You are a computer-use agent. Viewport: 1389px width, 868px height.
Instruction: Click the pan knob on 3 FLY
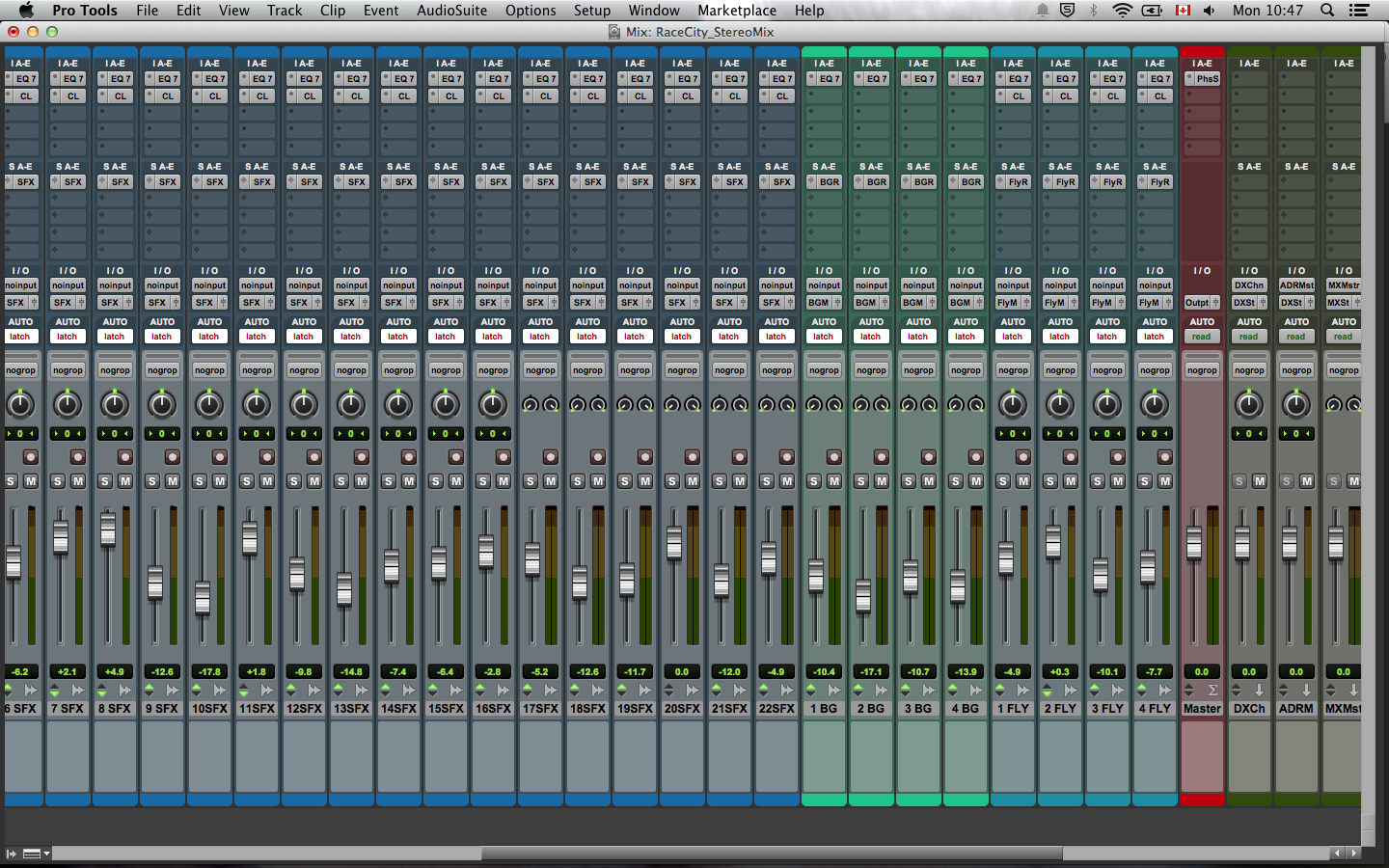click(x=1107, y=404)
